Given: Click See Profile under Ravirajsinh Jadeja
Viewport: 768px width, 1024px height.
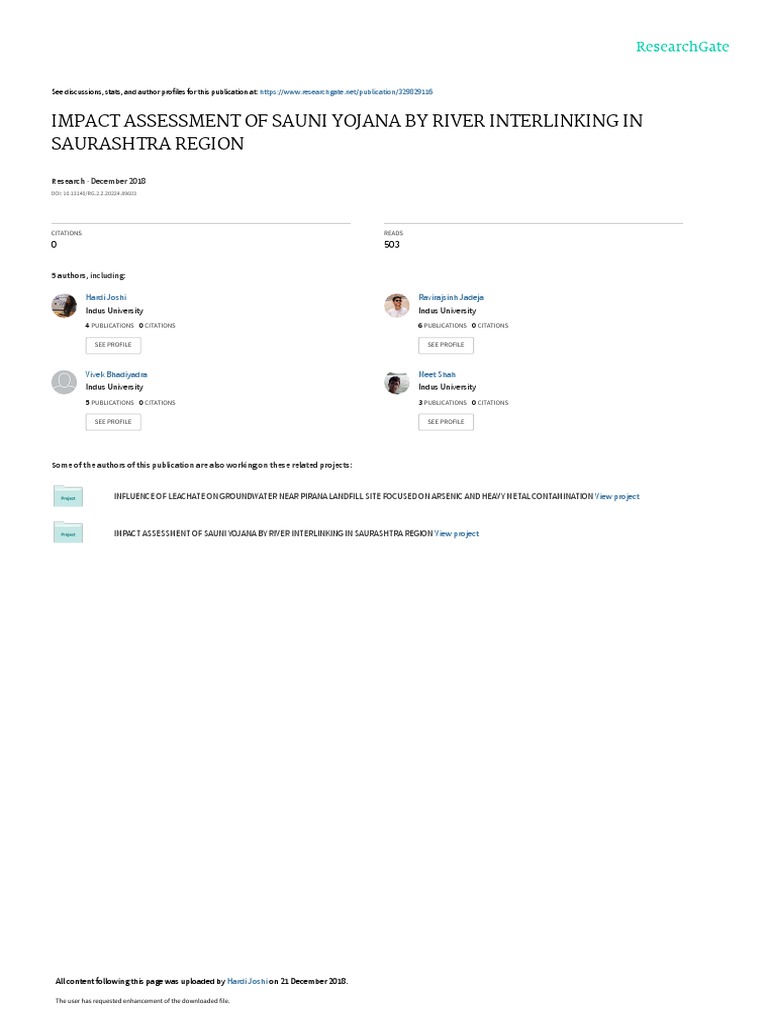Looking at the screenshot, I should coord(446,345).
